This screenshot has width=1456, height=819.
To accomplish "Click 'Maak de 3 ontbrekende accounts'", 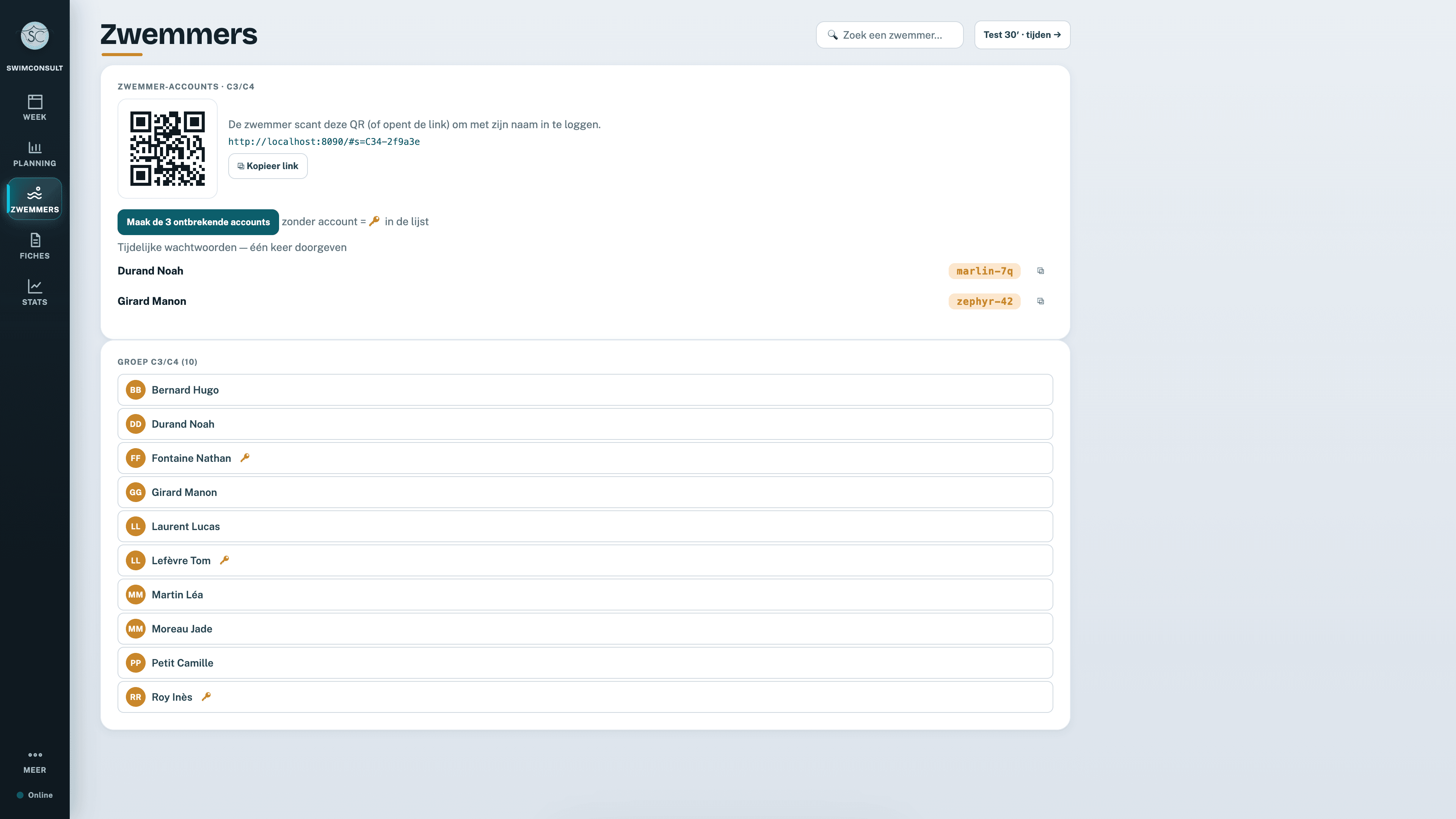I will [198, 222].
